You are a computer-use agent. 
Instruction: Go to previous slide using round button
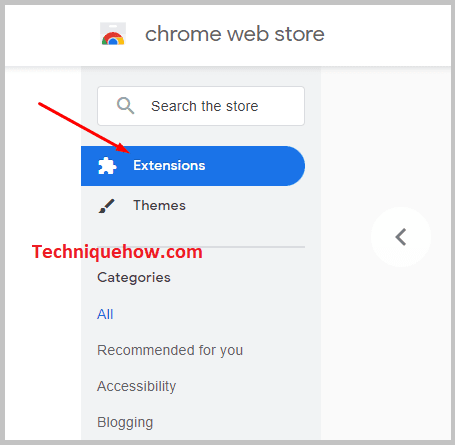click(x=401, y=237)
